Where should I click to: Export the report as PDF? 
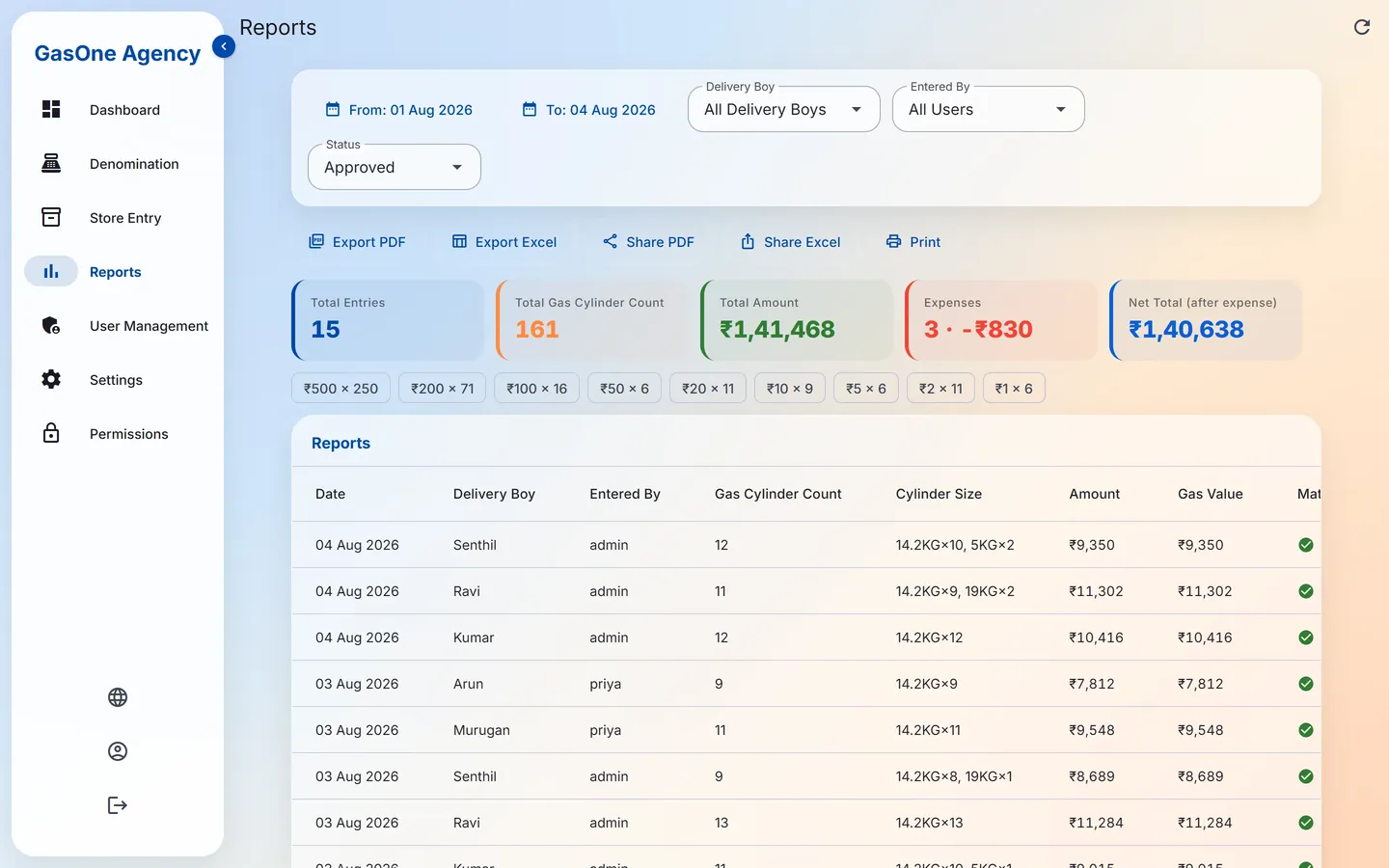point(357,242)
